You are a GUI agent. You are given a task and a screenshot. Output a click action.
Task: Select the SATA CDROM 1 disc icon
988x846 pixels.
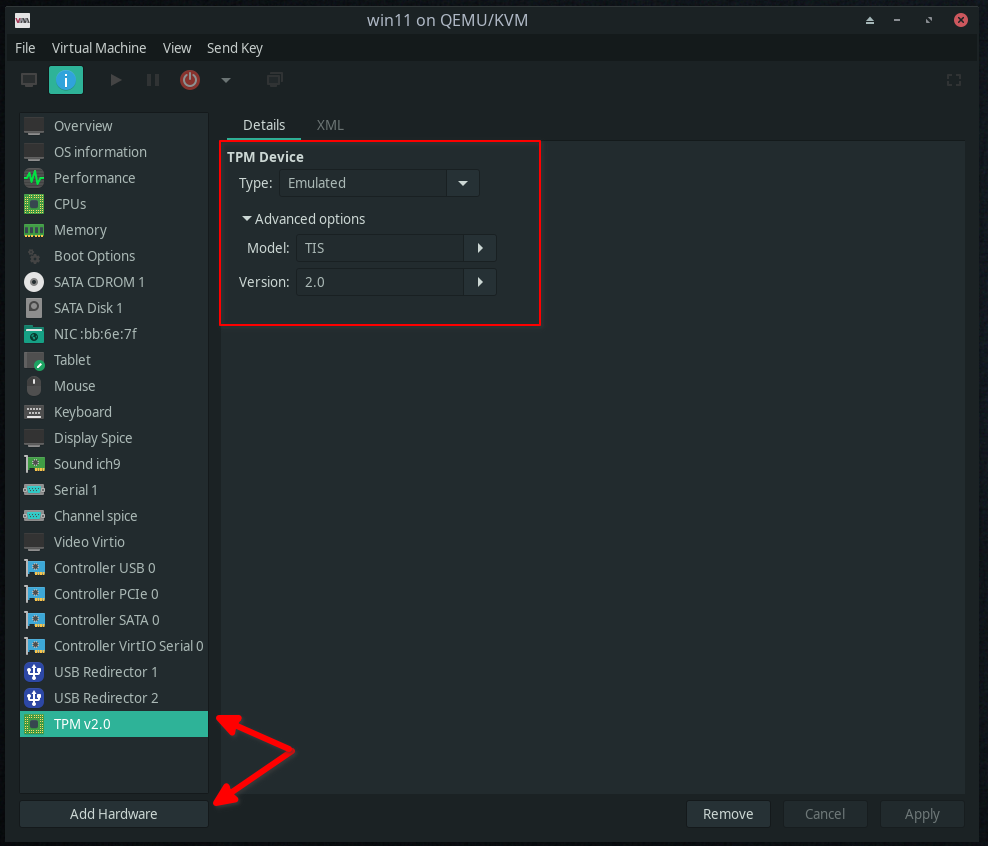click(x=34, y=282)
